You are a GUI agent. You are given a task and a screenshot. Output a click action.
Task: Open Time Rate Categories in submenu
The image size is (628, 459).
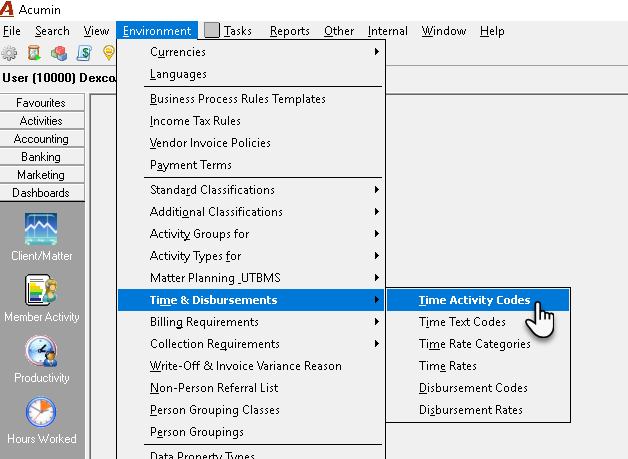478,344
